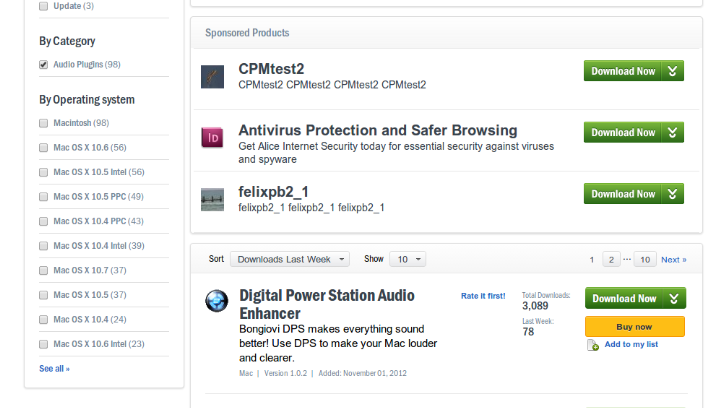Click the CPMtest2 Download Now arrow icon
726x408 pixels.
click(673, 71)
